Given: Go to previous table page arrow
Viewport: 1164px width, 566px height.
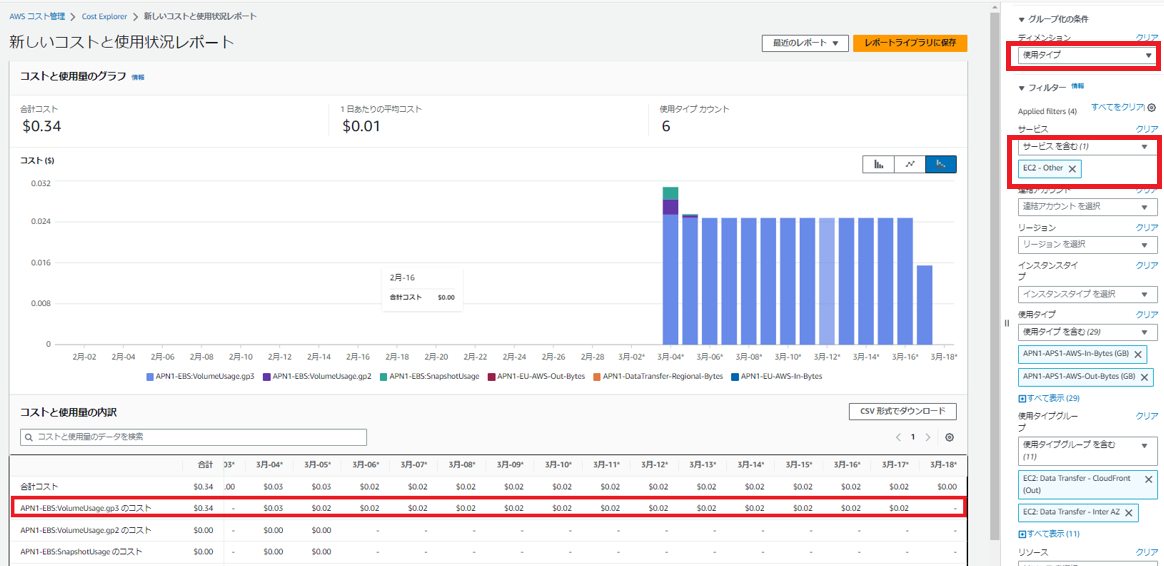Looking at the screenshot, I should pos(897,437).
